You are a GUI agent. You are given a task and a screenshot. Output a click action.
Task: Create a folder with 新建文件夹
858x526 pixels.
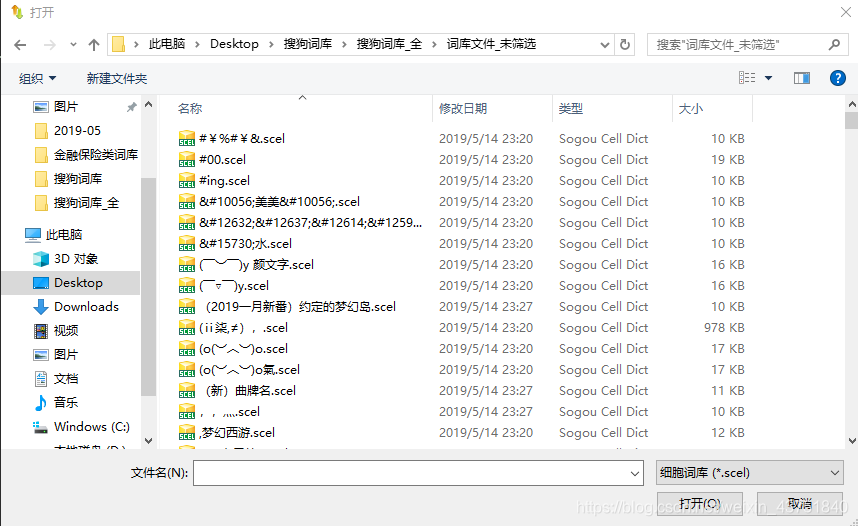[x=117, y=78]
